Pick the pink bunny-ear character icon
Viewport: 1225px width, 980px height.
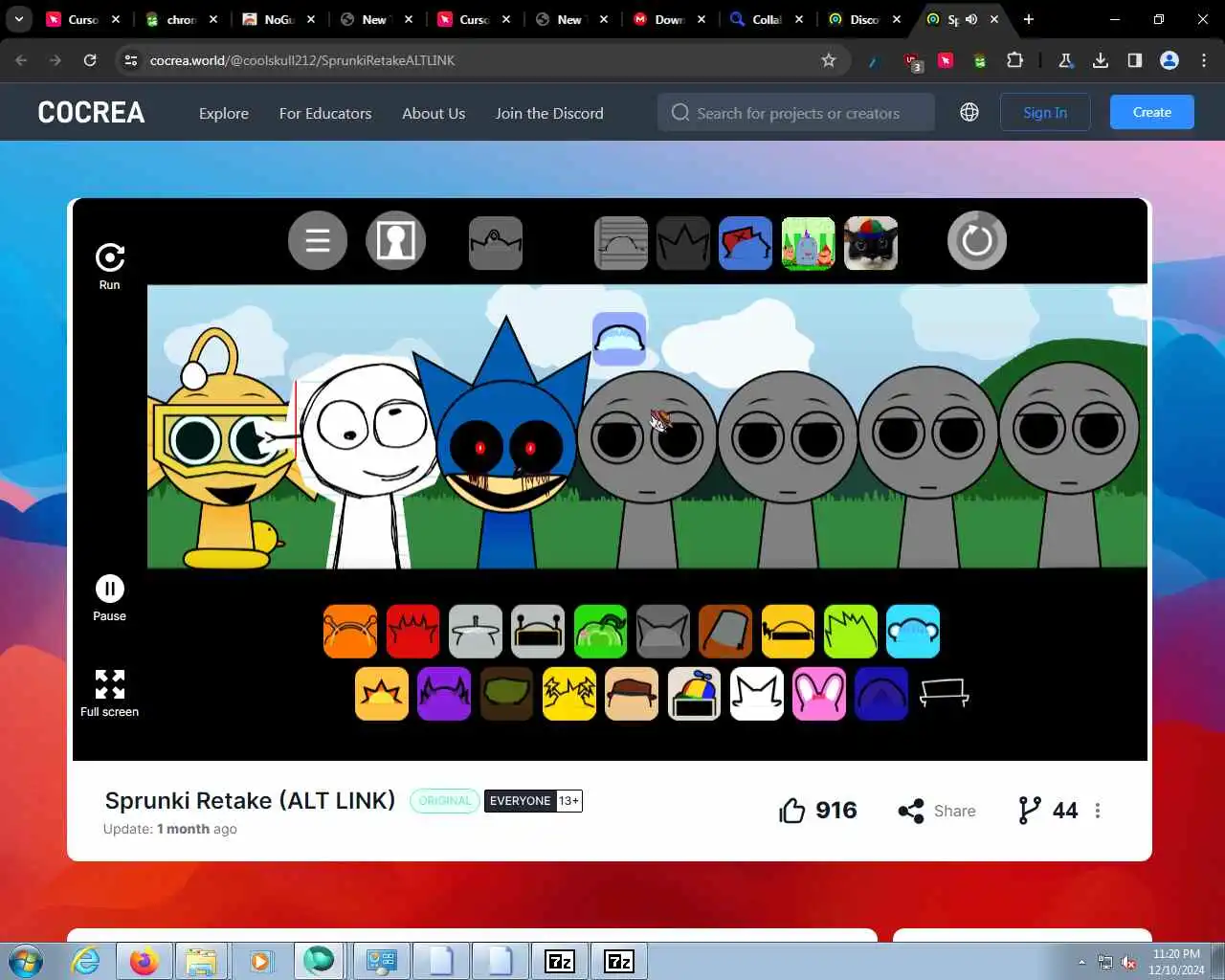click(x=819, y=694)
